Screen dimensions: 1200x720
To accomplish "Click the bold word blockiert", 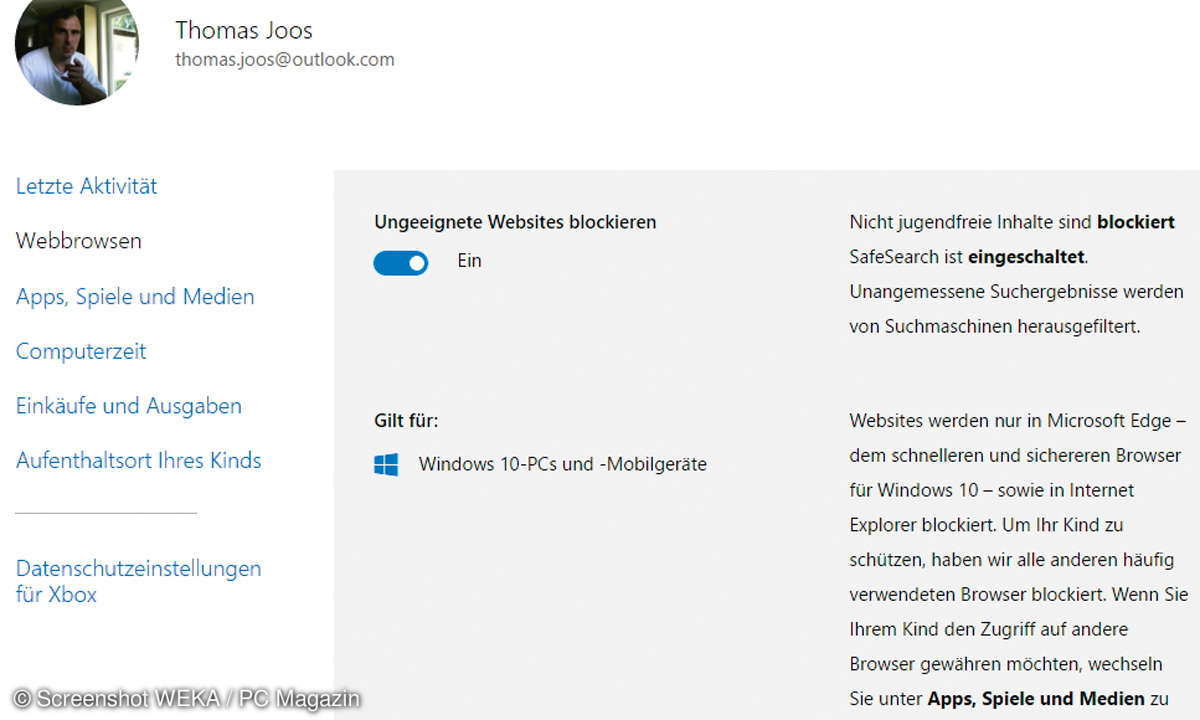I will pos(1136,222).
